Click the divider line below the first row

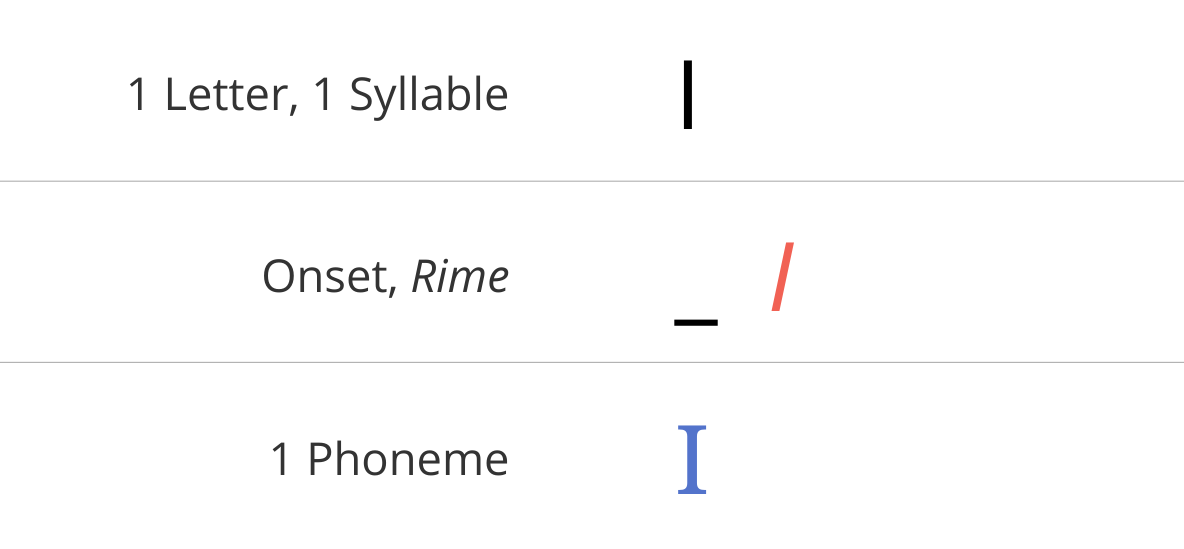[x=592, y=181]
